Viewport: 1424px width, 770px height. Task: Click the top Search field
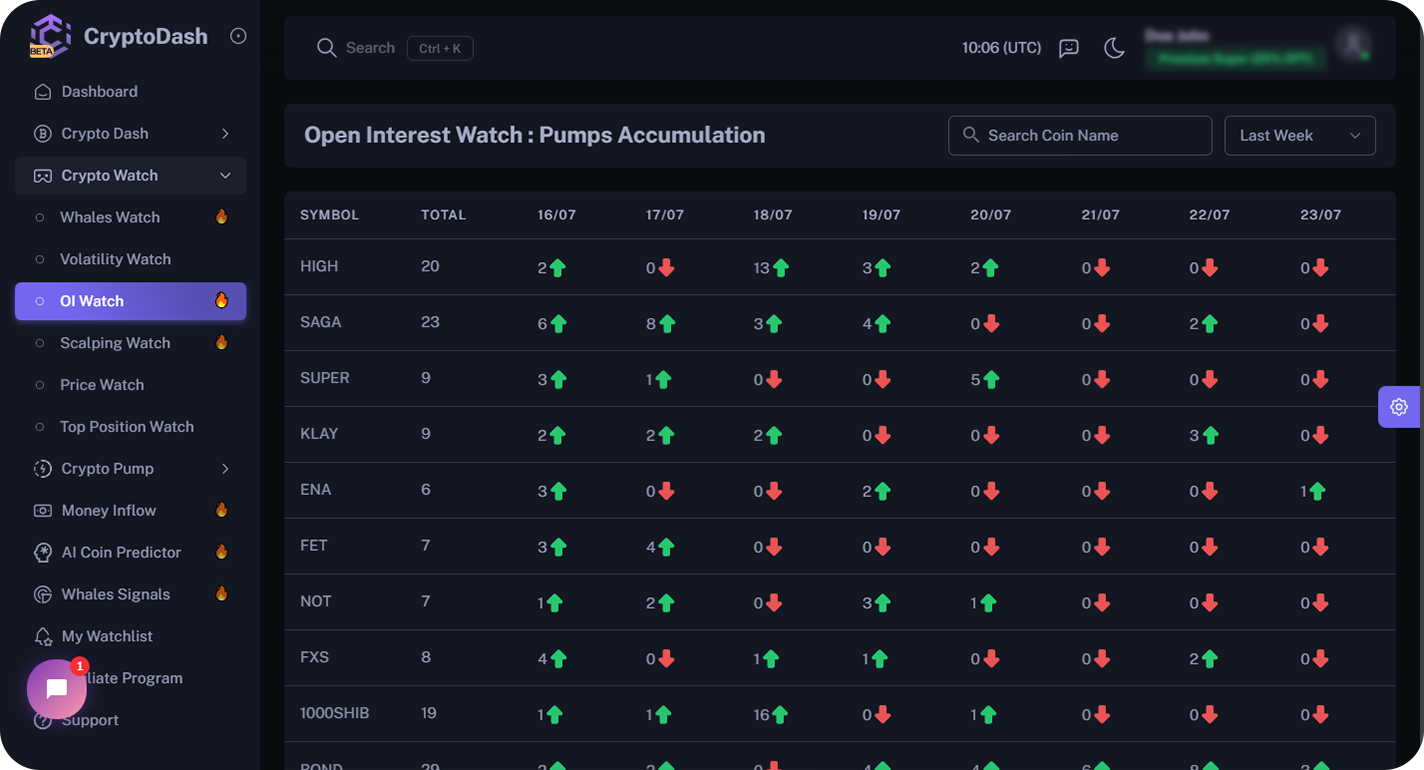pyautogui.click(x=370, y=48)
